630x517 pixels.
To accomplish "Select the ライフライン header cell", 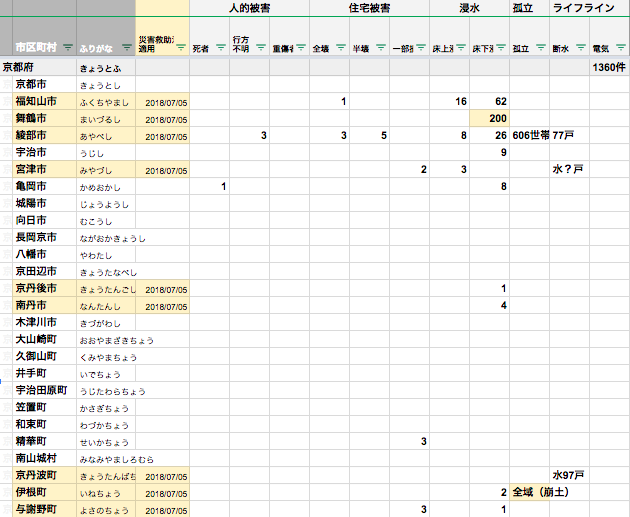I will (x=583, y=8).
